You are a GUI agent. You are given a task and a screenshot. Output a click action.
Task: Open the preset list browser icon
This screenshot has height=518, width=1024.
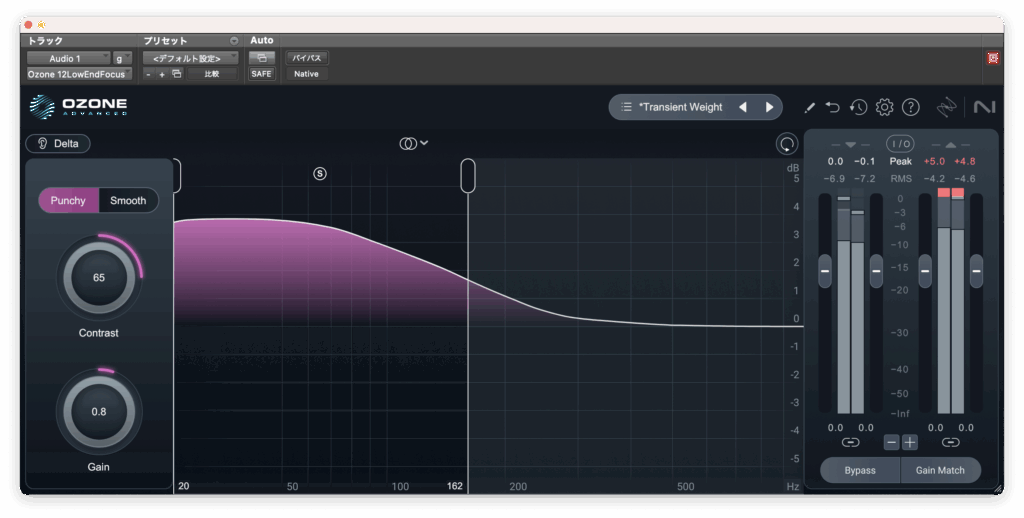click(626, 107)
